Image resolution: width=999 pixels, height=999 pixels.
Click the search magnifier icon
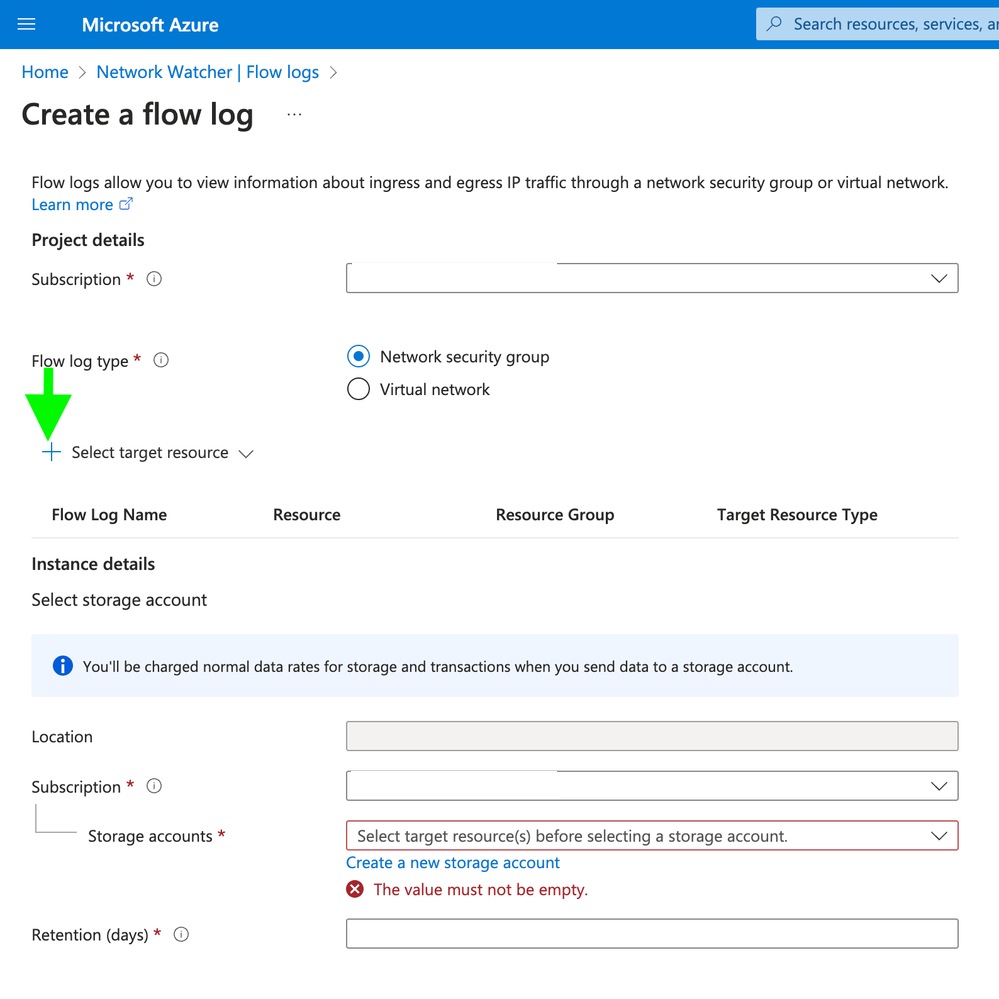[x=774, y=24]
